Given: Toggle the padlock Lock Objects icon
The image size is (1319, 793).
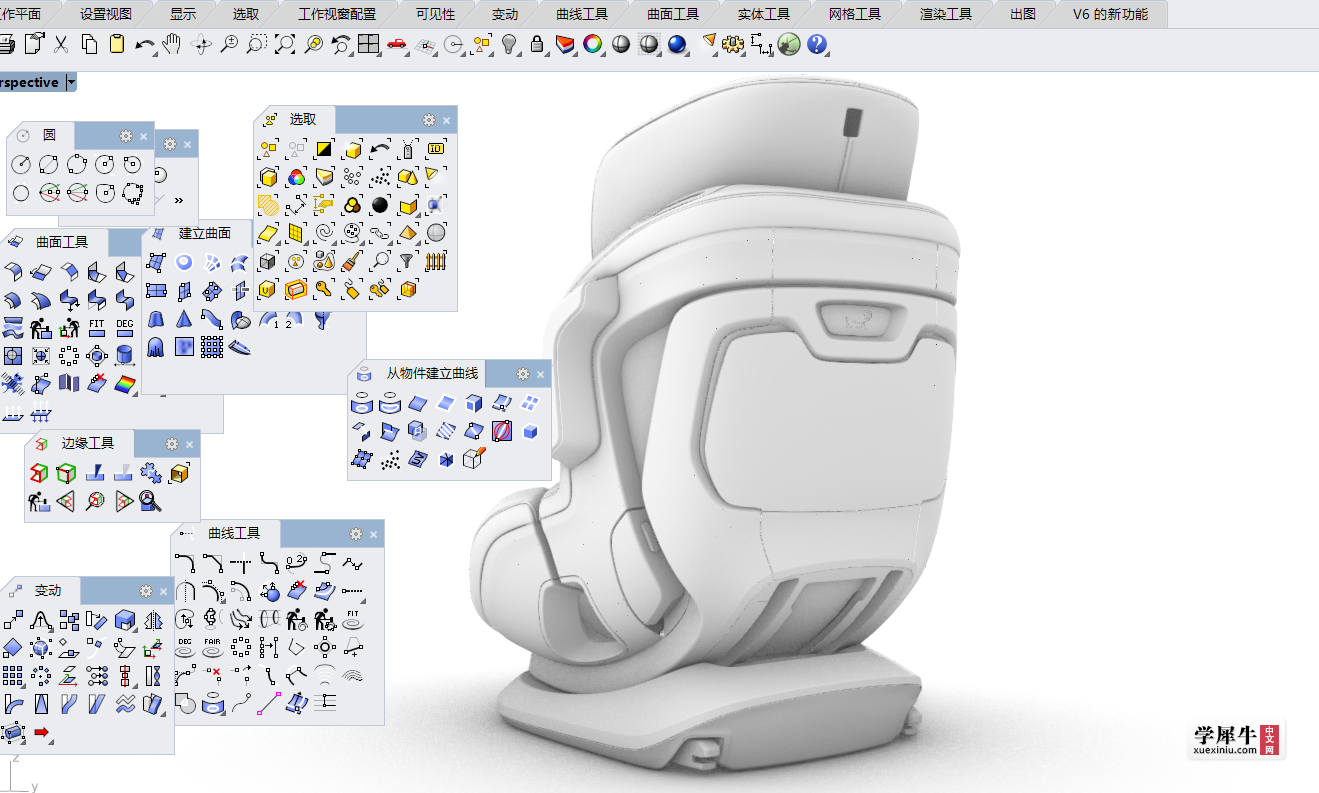Looking at the screenshot, I should (537, 44).
